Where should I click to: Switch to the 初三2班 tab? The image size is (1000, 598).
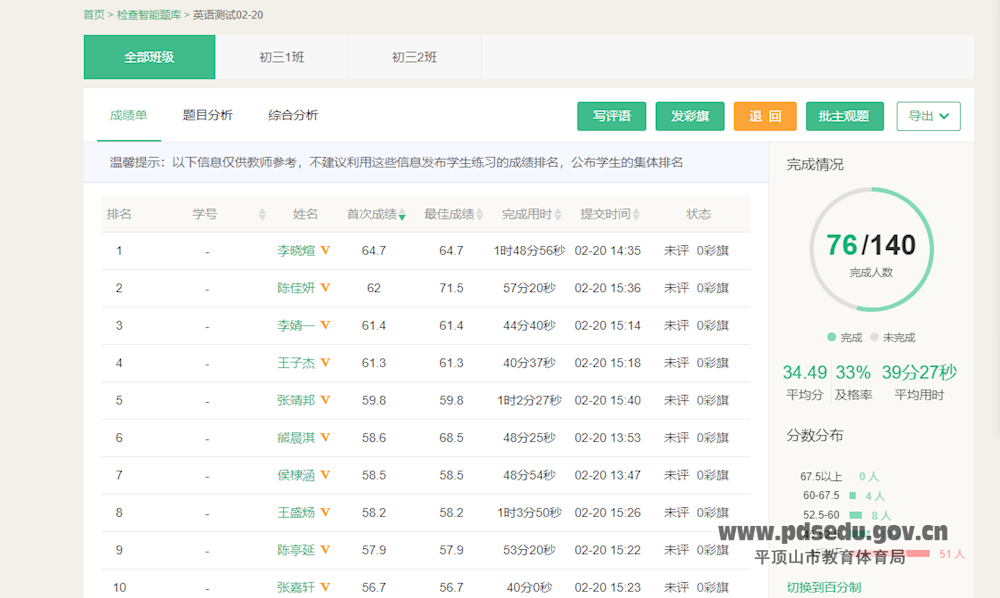pos(415,57)
